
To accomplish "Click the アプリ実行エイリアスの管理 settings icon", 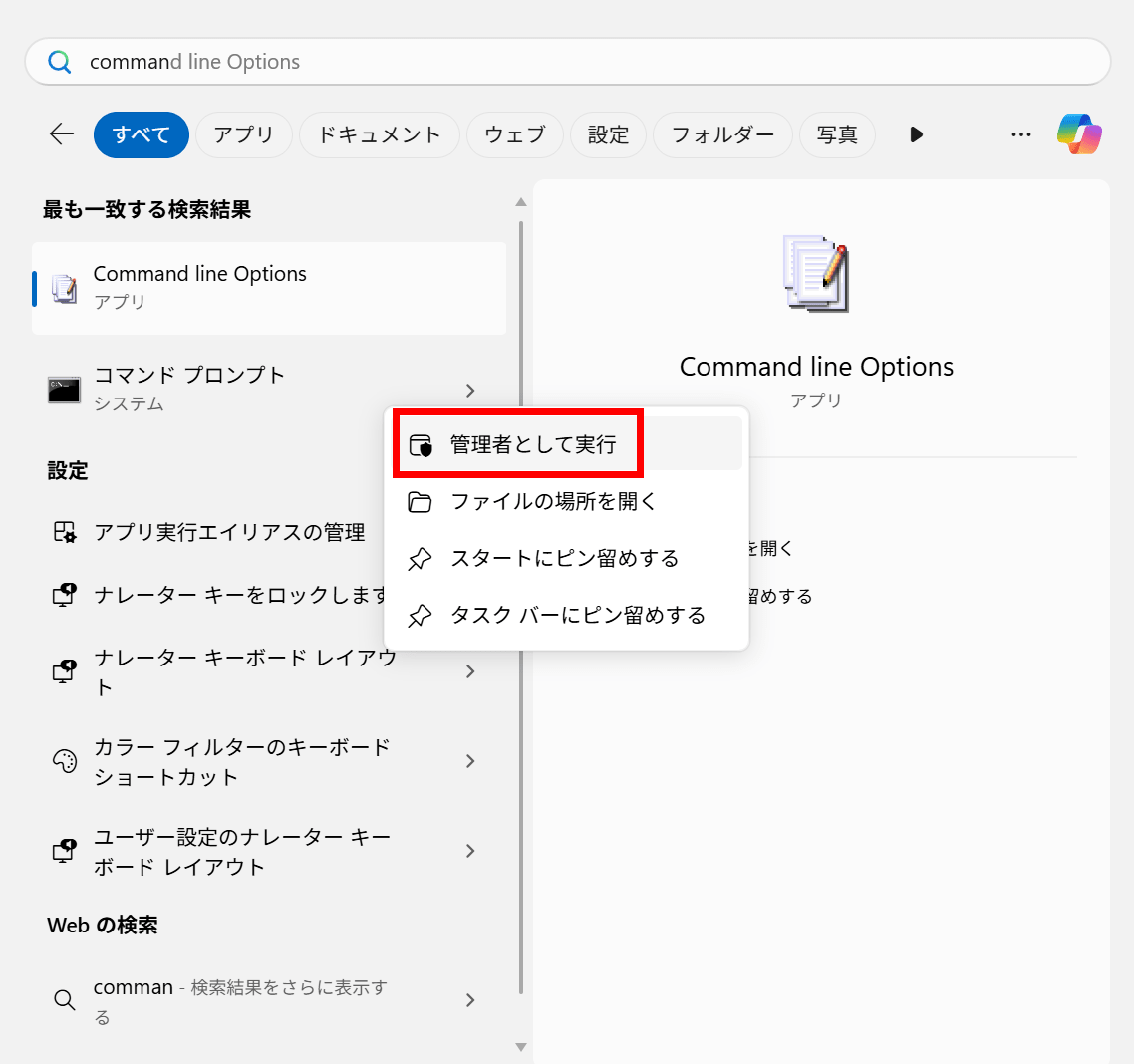I will 64,533.
